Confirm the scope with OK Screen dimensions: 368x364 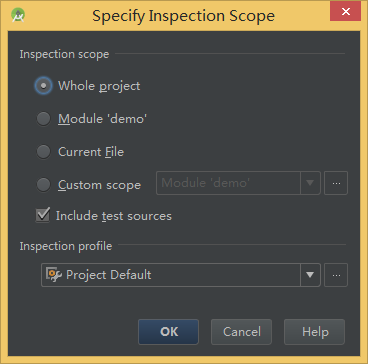[x=168, y=332]
